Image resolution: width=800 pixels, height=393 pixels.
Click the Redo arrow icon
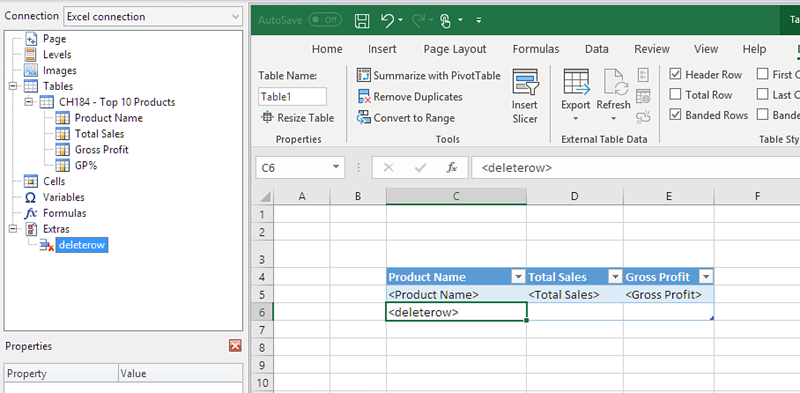point(418,20)
